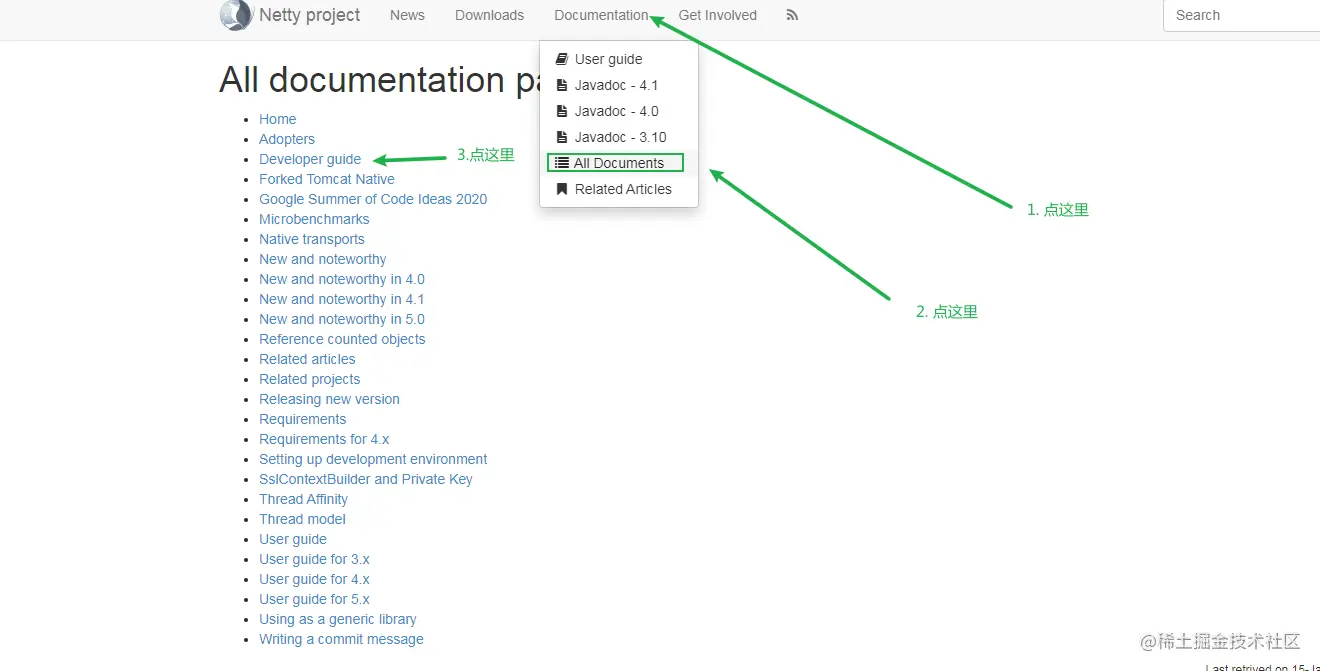Expand the Documentation menu

(601, 15)
